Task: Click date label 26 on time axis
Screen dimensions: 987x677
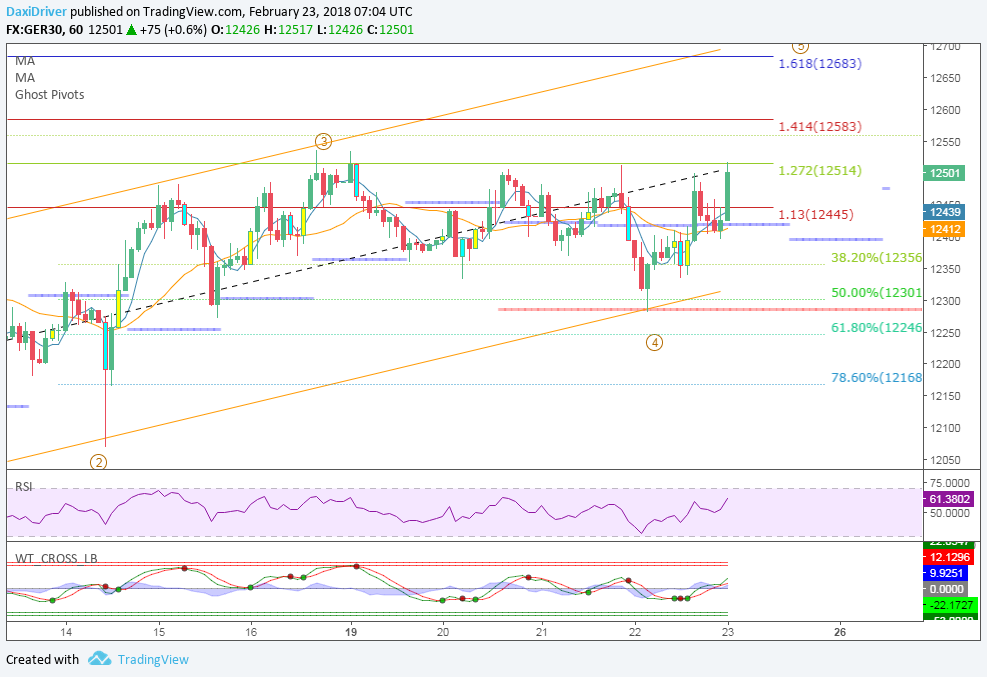Action: pos(840,632)
